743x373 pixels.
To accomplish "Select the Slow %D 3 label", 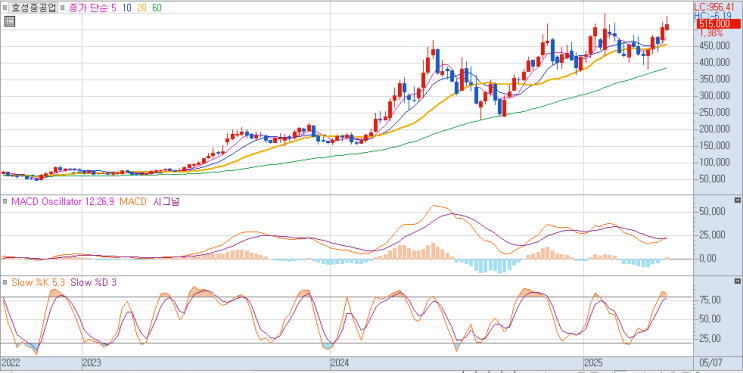I will click(93, 282).
